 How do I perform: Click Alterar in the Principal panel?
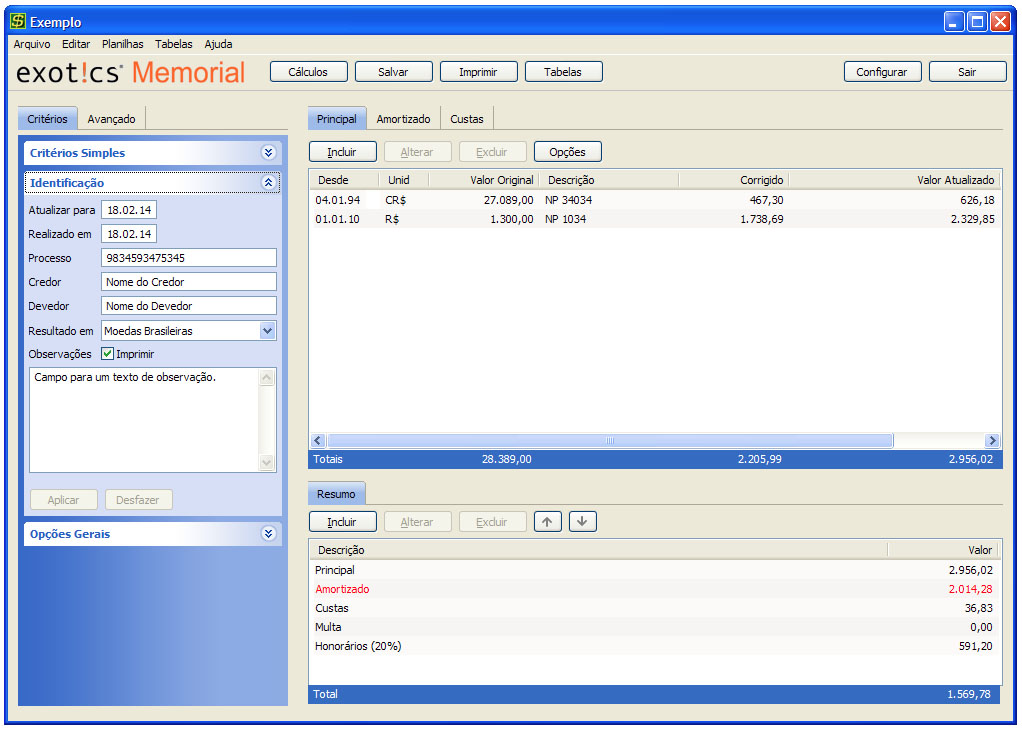[x=417, y=152]
